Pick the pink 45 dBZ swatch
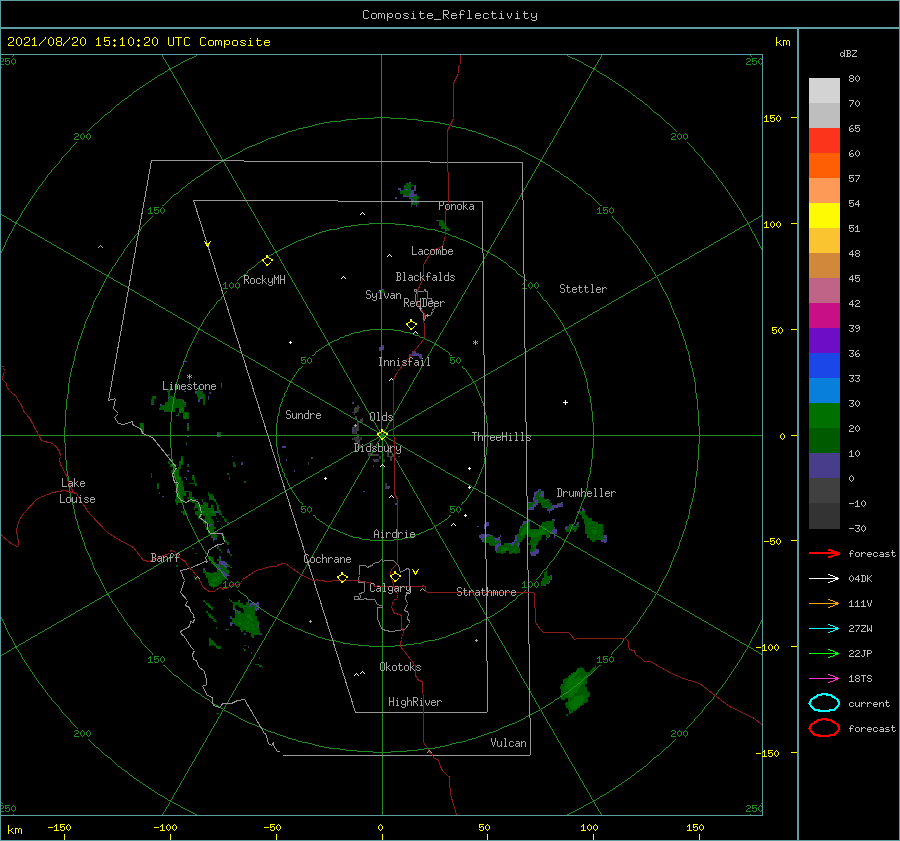Screen dimensions: 900x841 tap(824, 290)
